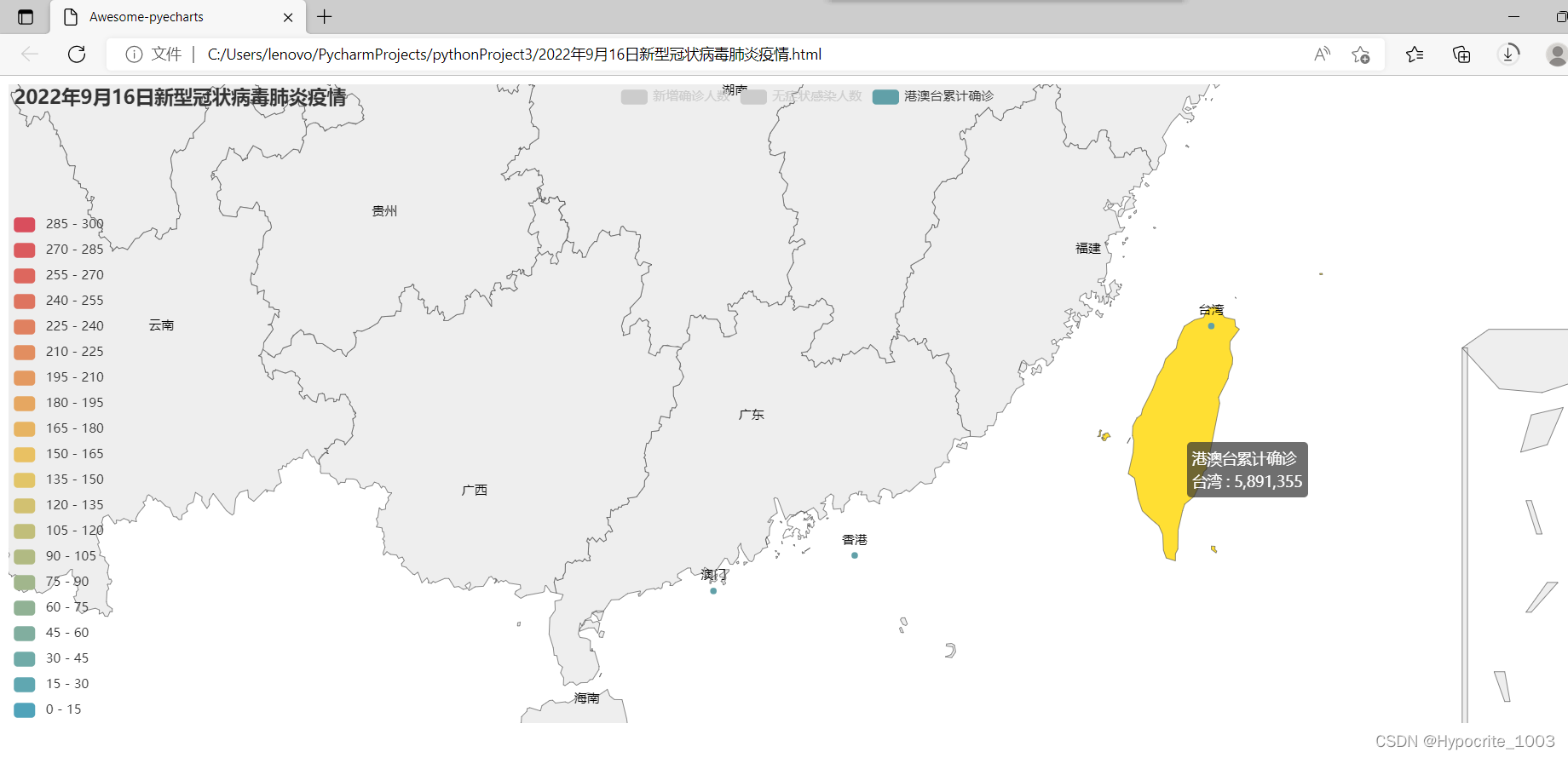
Task: Open the tab actions menu icon
Action: coord(26,17)
